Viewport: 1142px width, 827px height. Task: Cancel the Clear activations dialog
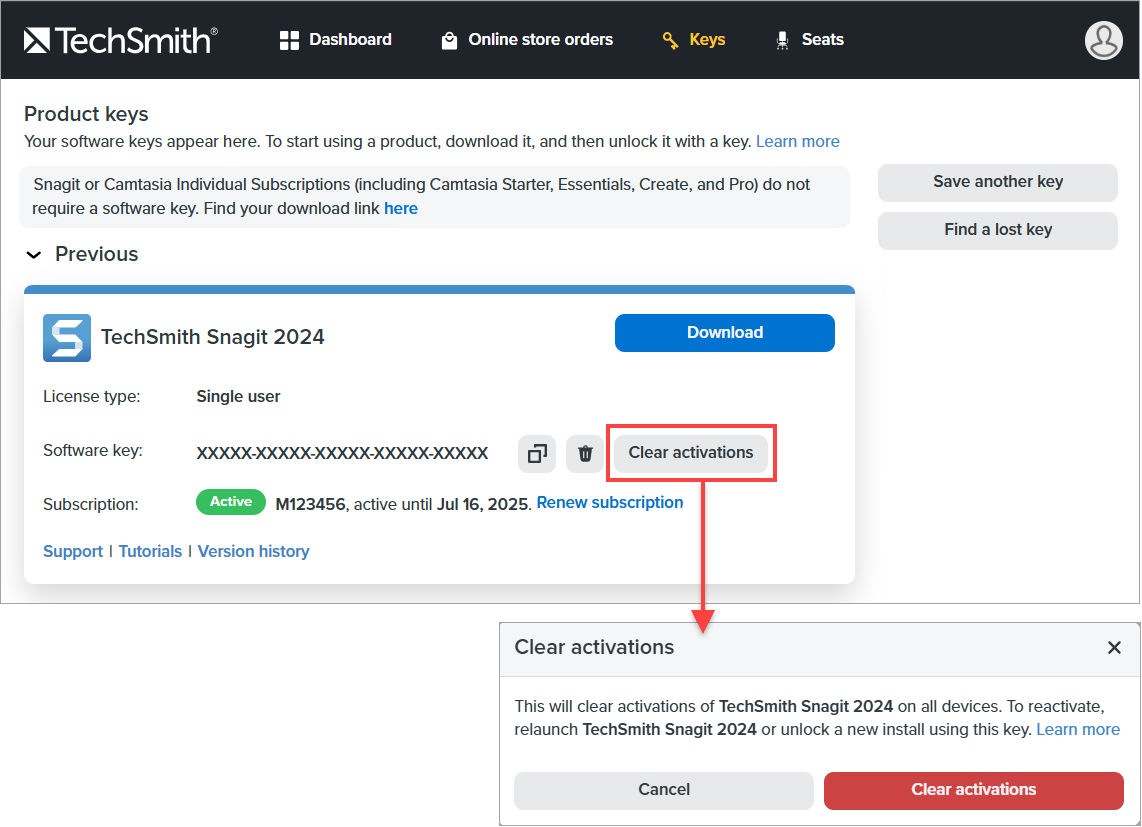[663, 791]
